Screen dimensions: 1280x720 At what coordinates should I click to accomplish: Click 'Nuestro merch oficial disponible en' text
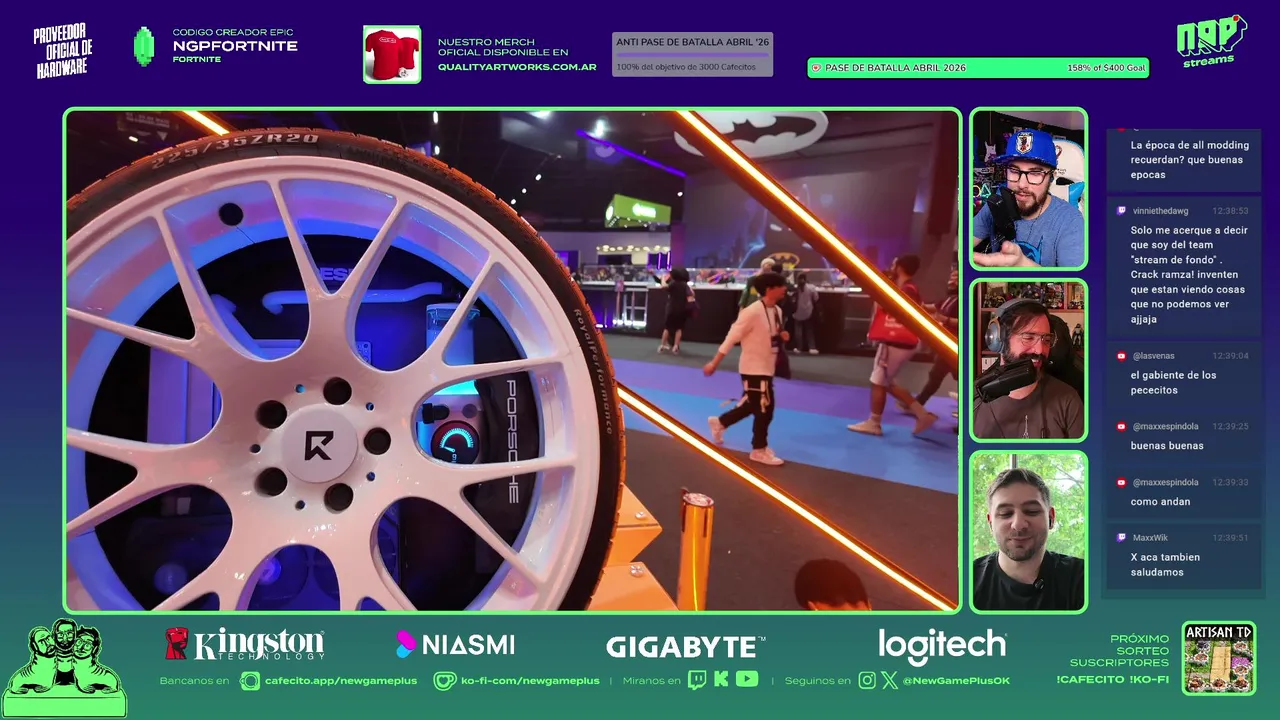[x=503, y=47]
